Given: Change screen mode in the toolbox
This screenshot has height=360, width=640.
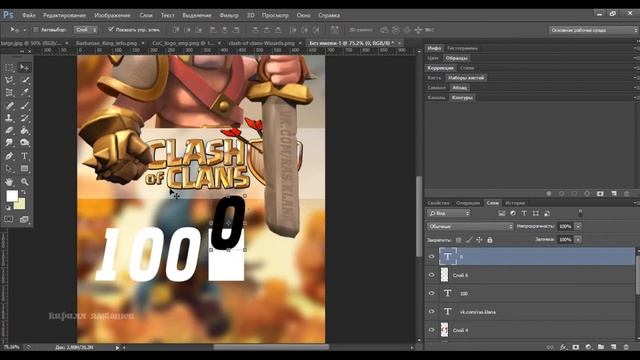Looking at the screenshot, I should [24, 219].
